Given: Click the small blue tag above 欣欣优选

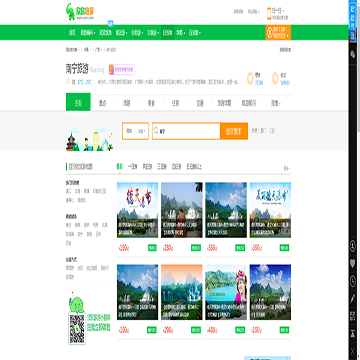Looking at the screenshot, I should (111, 23).
